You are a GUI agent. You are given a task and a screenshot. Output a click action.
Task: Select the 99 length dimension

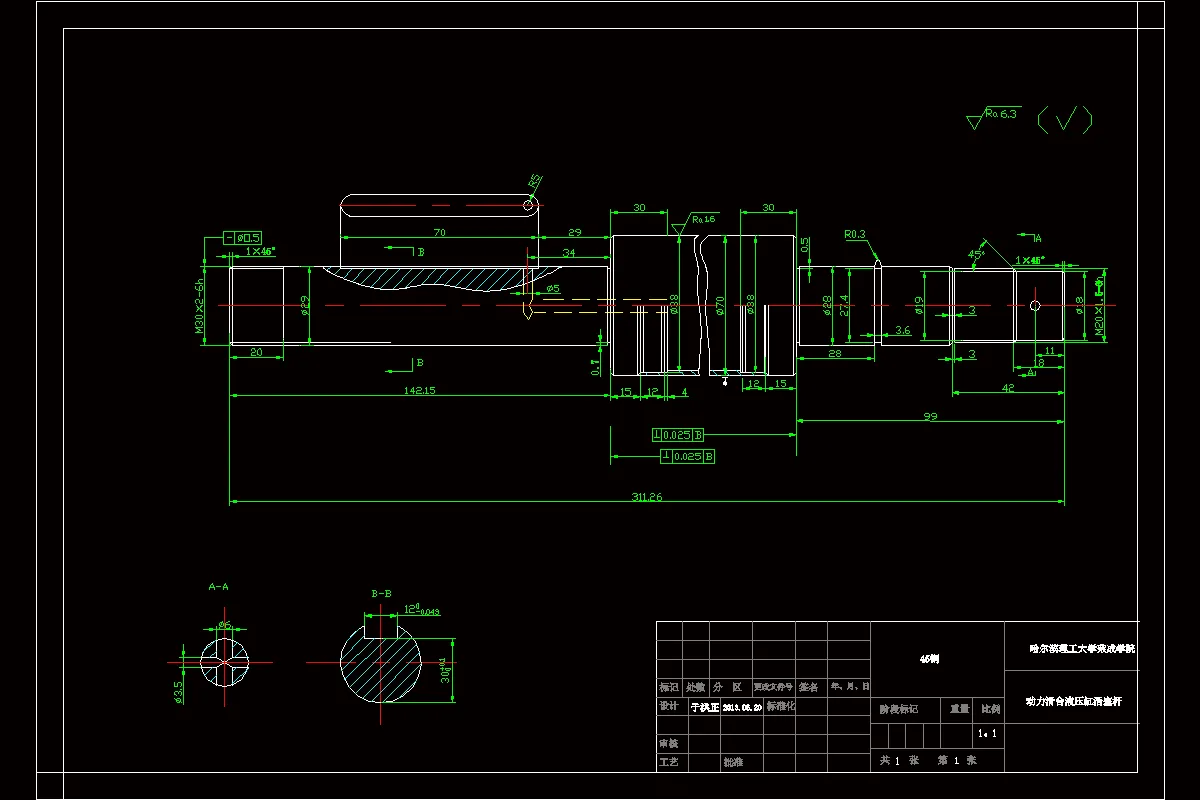[930, 416]
